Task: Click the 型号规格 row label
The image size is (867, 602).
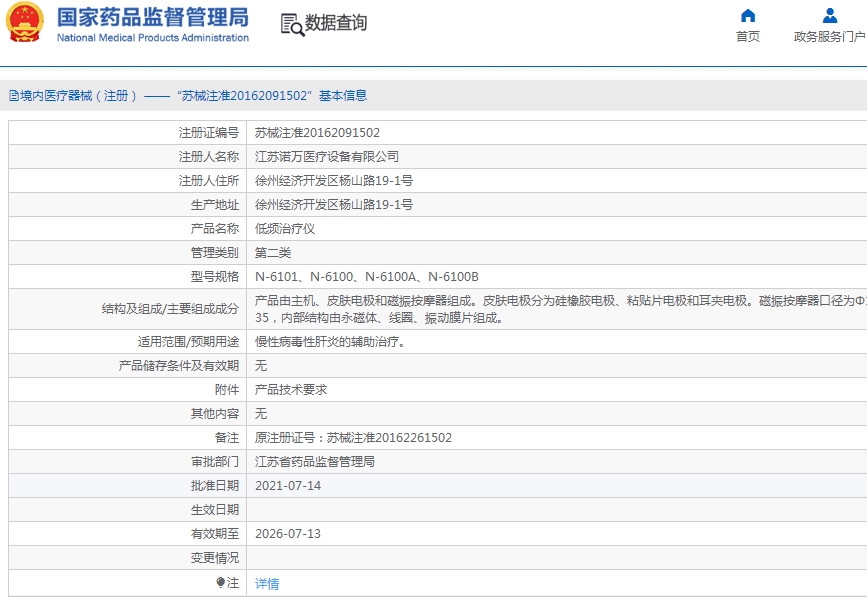Action: click(x=215, y=276)
